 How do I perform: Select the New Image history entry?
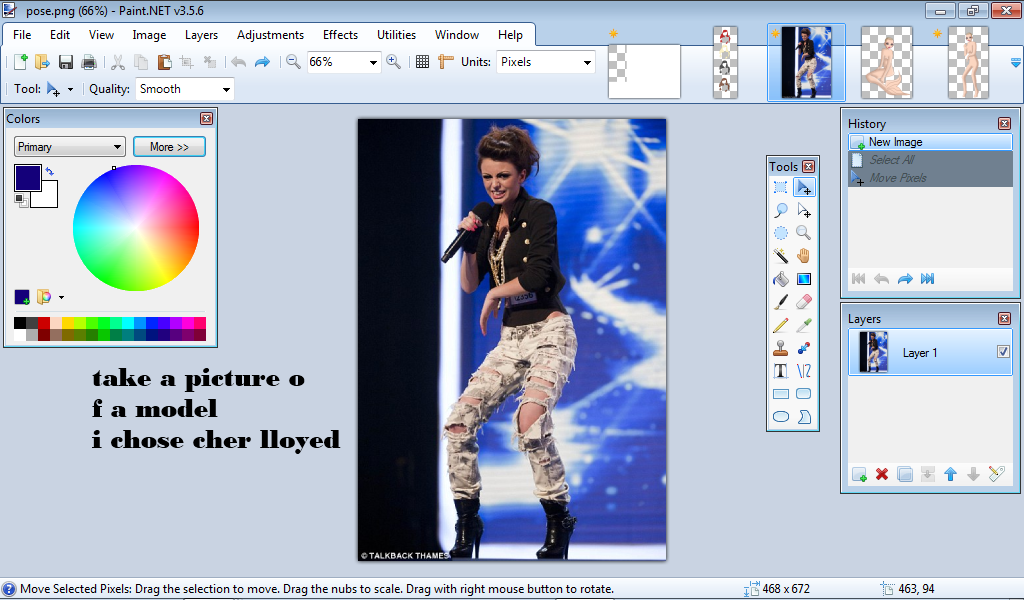930,142
